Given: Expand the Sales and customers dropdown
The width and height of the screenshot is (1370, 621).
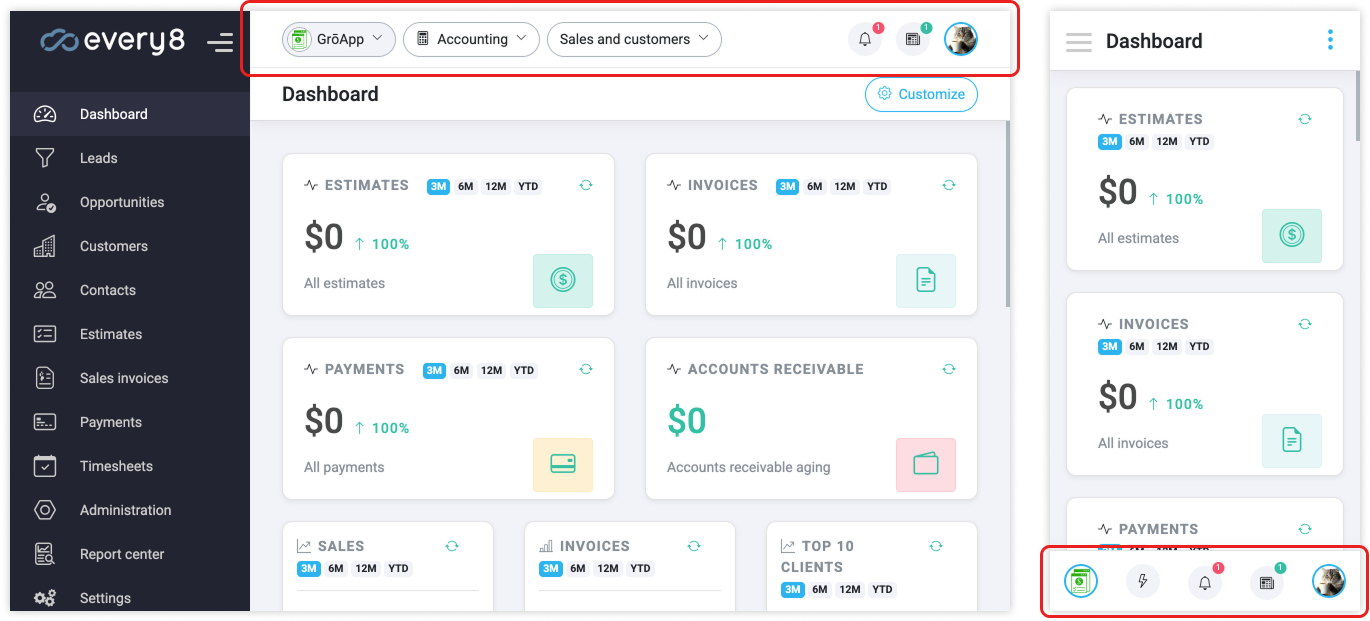Looking at the screenshot, I should tap(634, 39).
